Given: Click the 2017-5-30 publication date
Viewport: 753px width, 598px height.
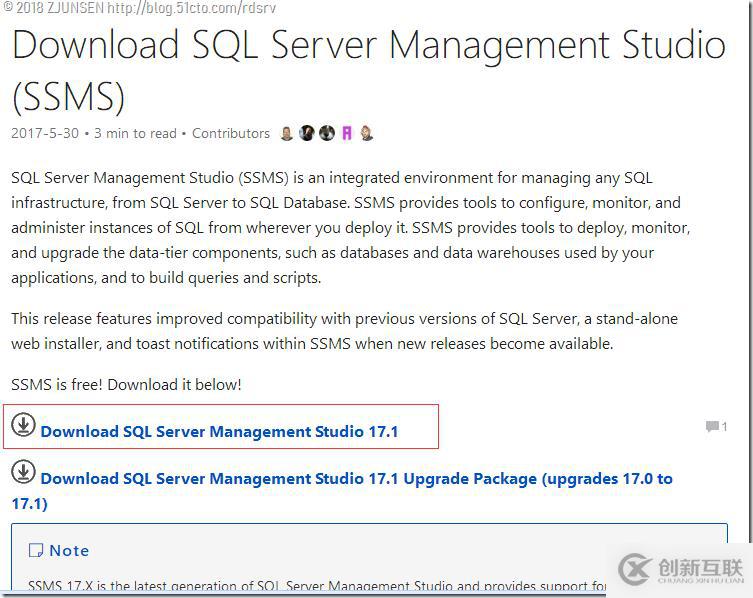Looking at the screenshot, I should (45, 133).
